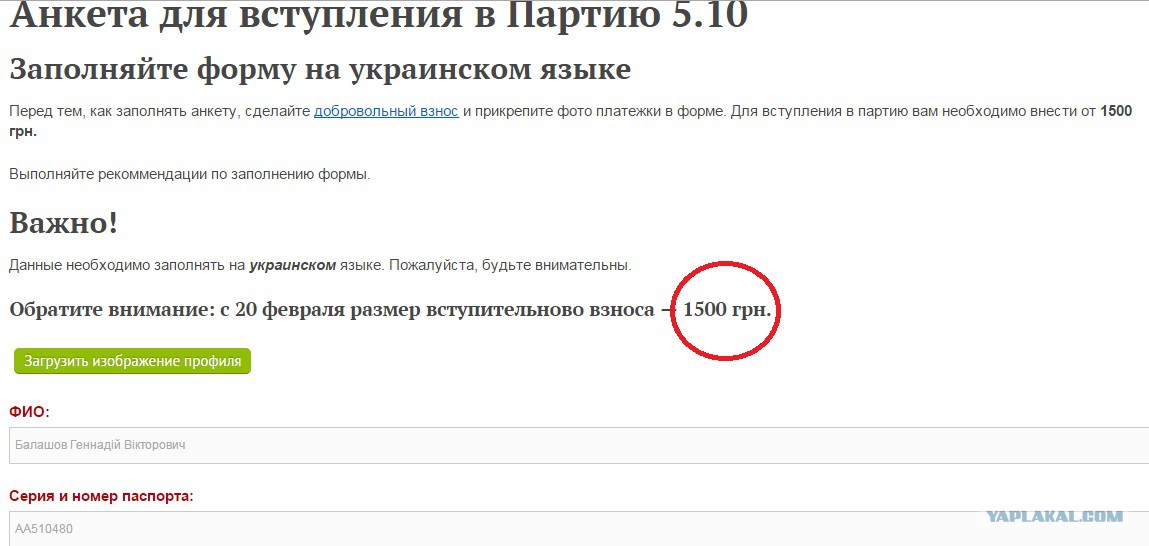Click the "Заполняйте форму на украинском языке" heading
The width and height of the screenshot is (1149, 546).
click(319, 70)
